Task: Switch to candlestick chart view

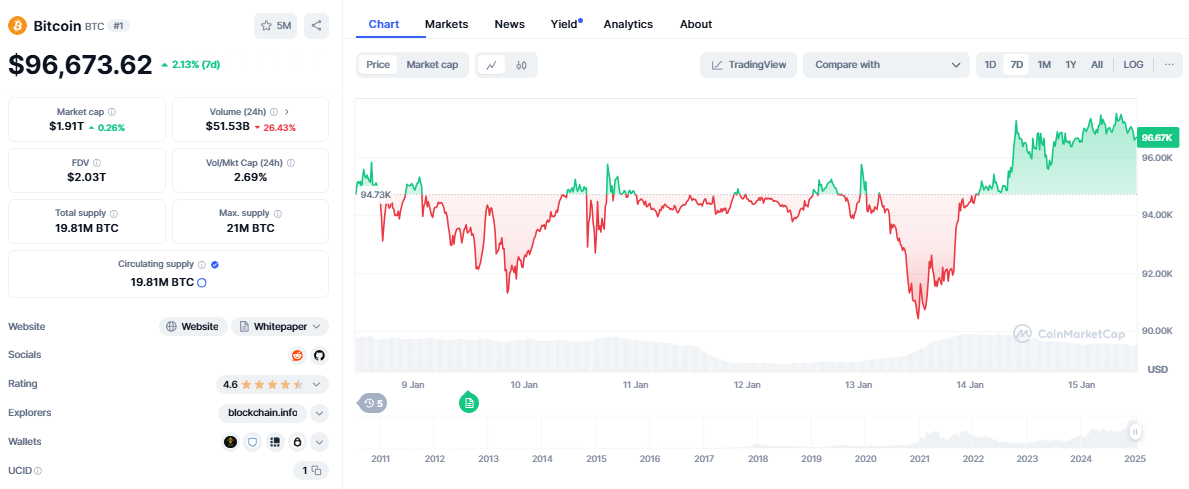Action: tap(521, 65)
